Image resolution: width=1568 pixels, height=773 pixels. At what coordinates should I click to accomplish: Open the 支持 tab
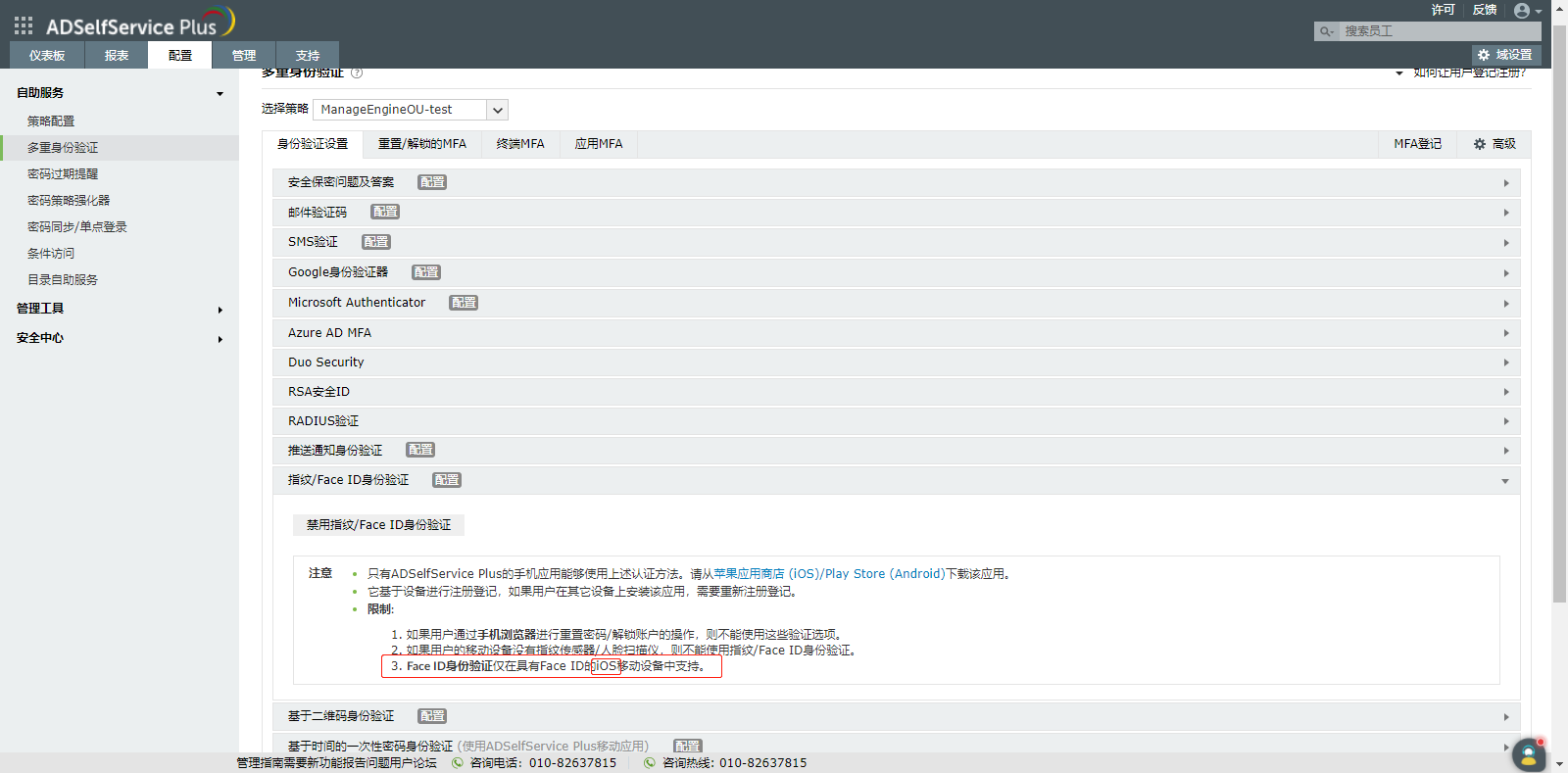(x=308, y=56)
